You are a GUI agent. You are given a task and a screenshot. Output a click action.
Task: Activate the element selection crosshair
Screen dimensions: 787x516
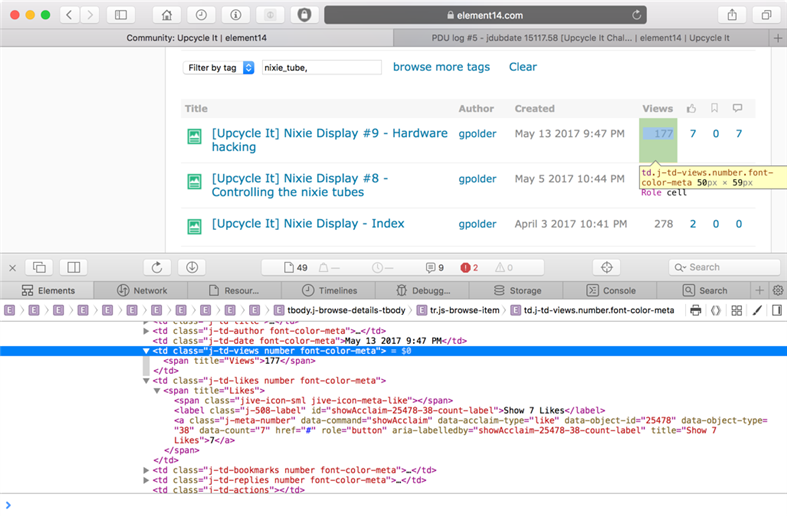(605, 267)
